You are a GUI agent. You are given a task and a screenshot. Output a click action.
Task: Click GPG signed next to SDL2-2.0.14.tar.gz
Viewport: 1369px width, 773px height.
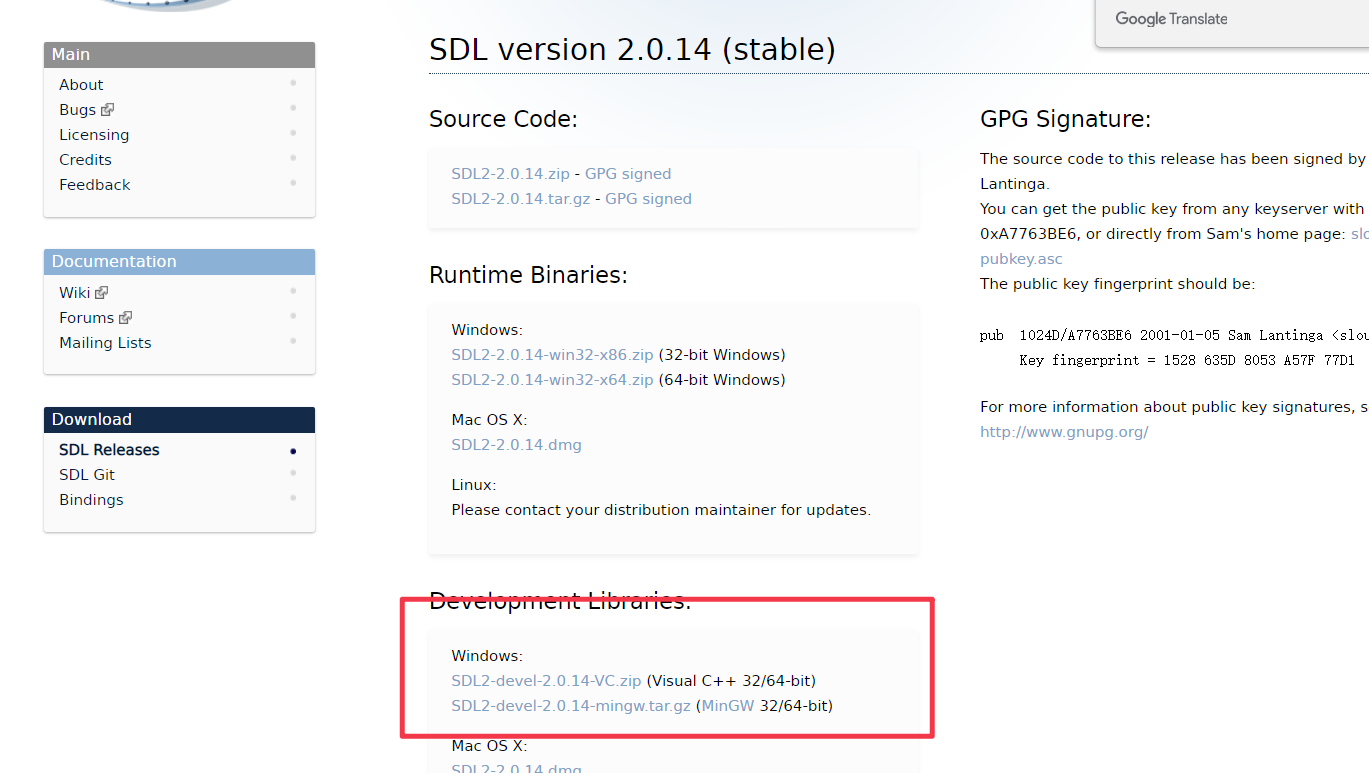(648, 198)
